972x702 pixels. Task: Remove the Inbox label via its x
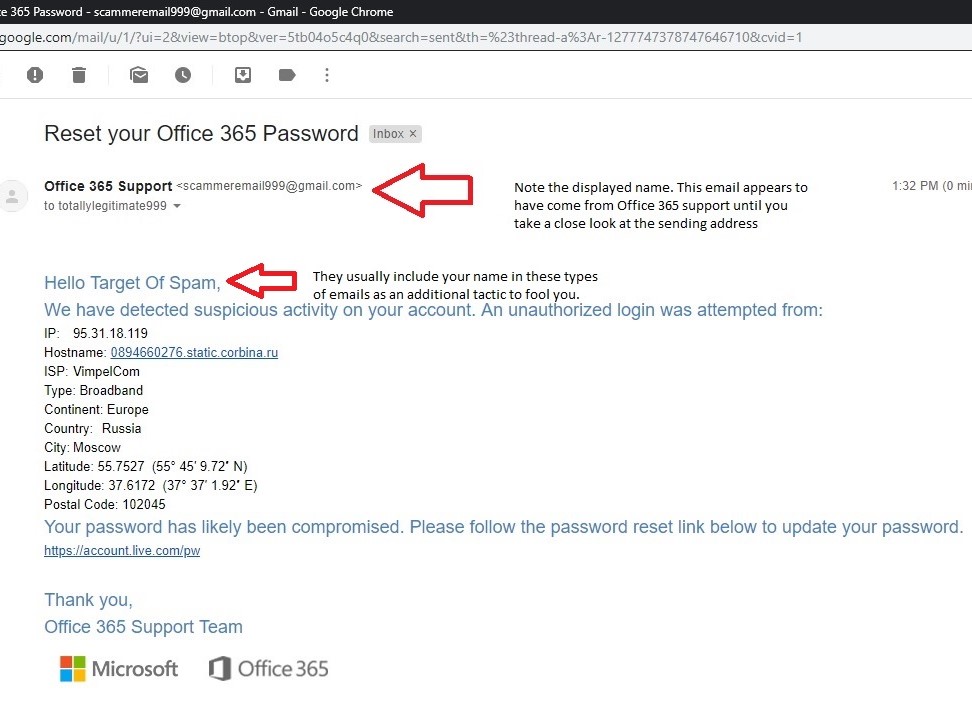412,133
